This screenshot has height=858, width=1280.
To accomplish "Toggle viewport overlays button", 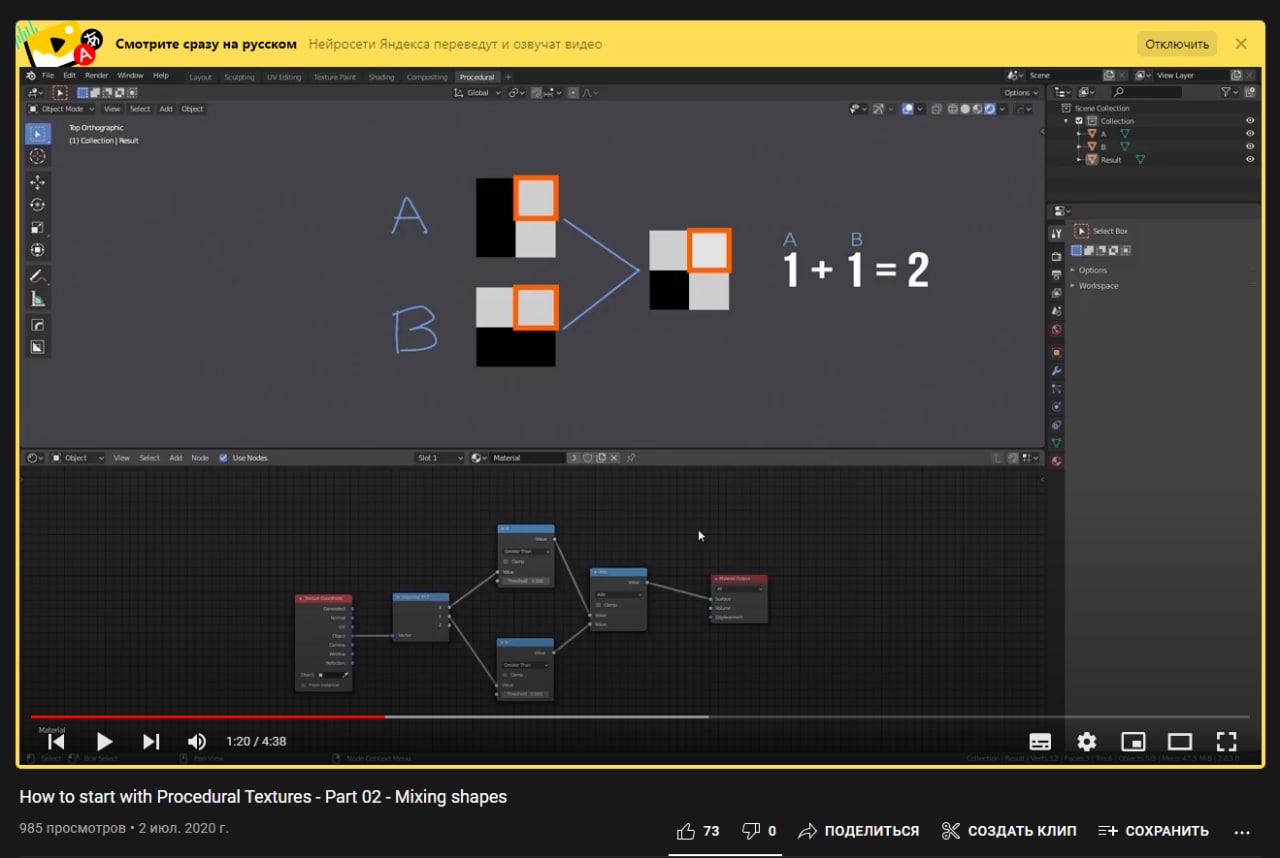I will tap(907, 109).
